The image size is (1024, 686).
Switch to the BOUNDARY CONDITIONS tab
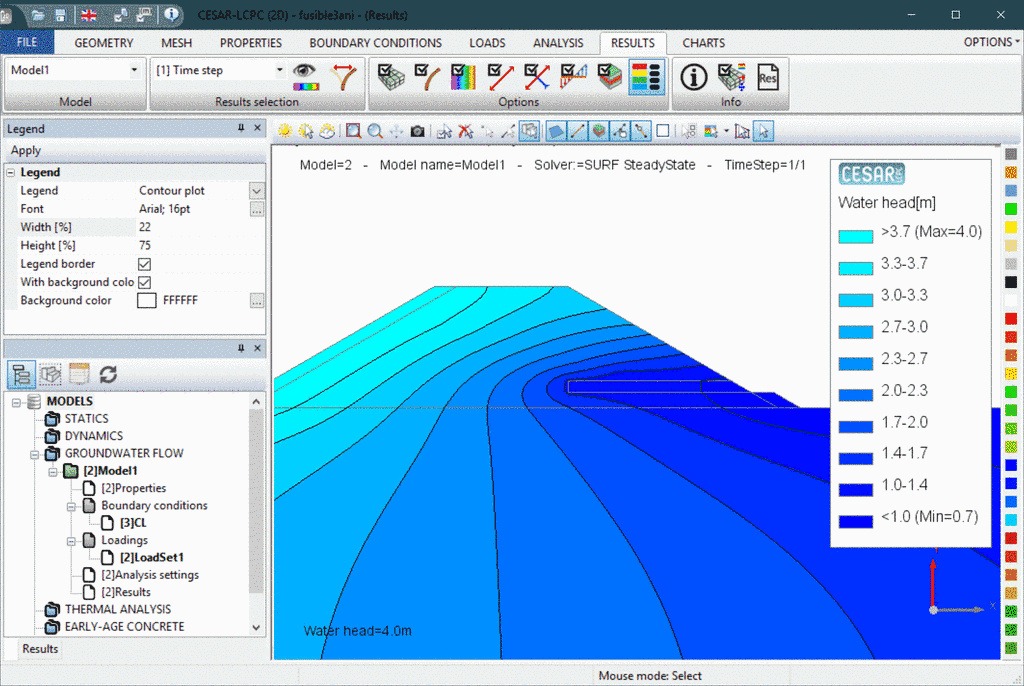376,43
